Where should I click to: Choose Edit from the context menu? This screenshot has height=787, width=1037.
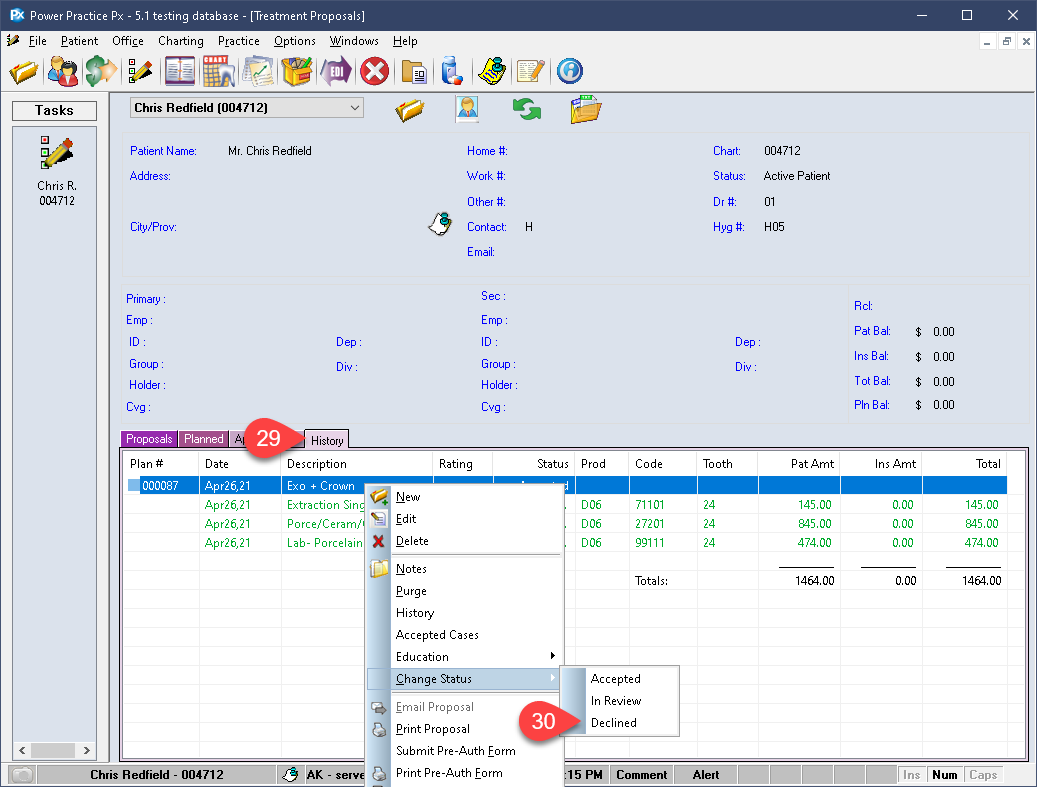click(x=464, y=518)
